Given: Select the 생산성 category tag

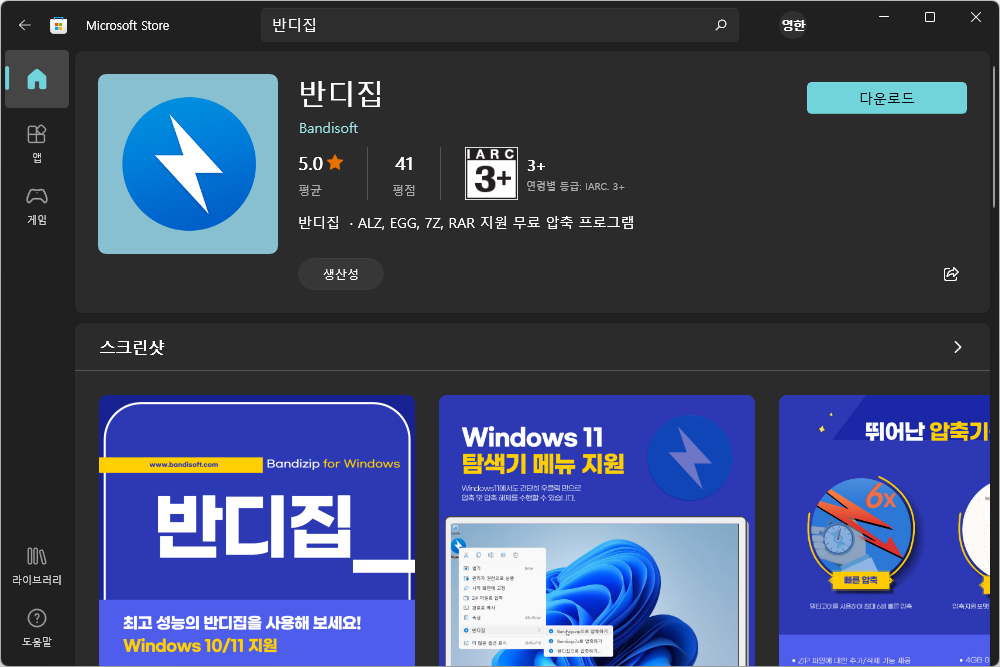Looking at the screenshot, I should coord(341,274).
